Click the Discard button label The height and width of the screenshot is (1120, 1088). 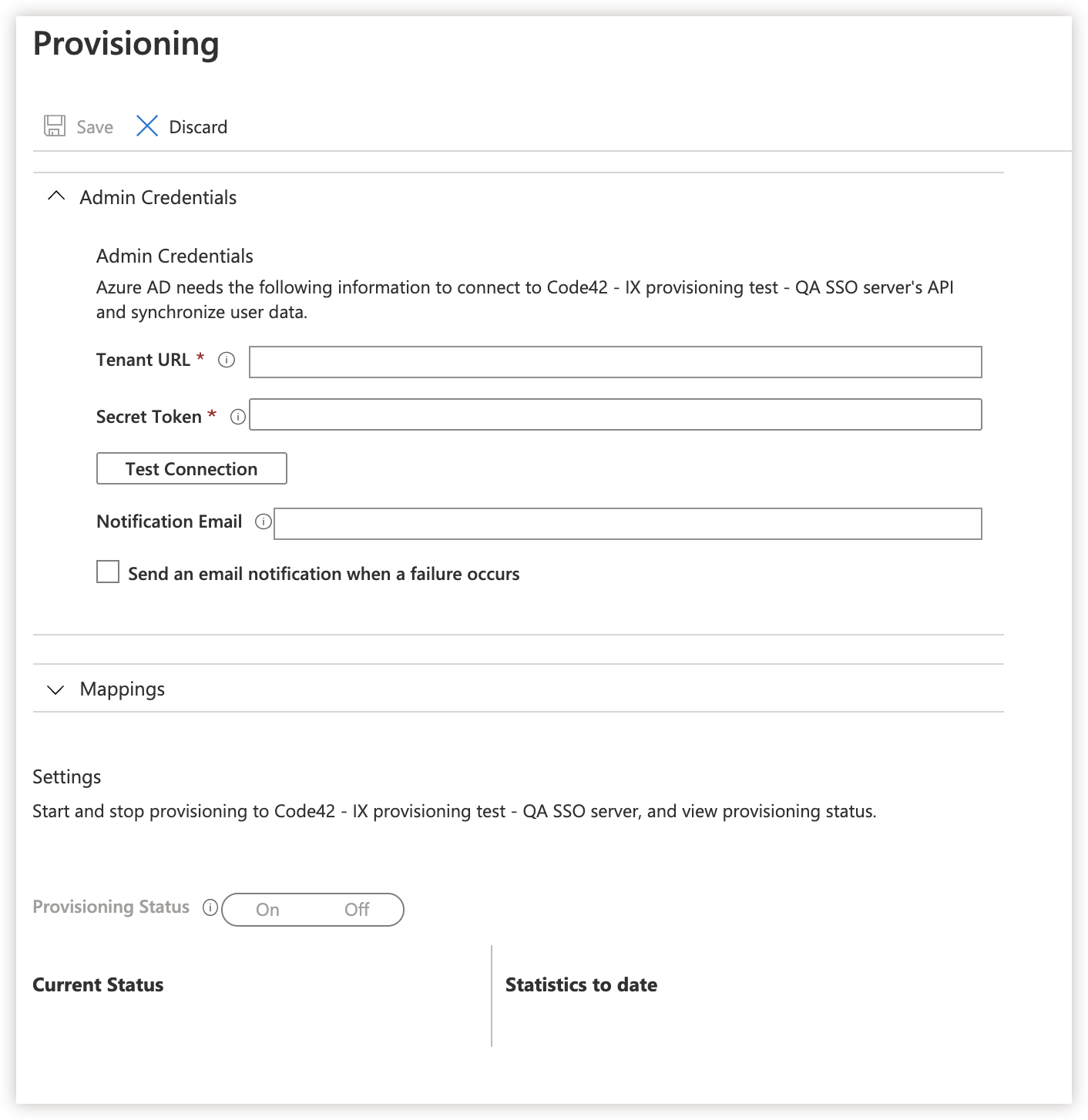tap(198, 126)
